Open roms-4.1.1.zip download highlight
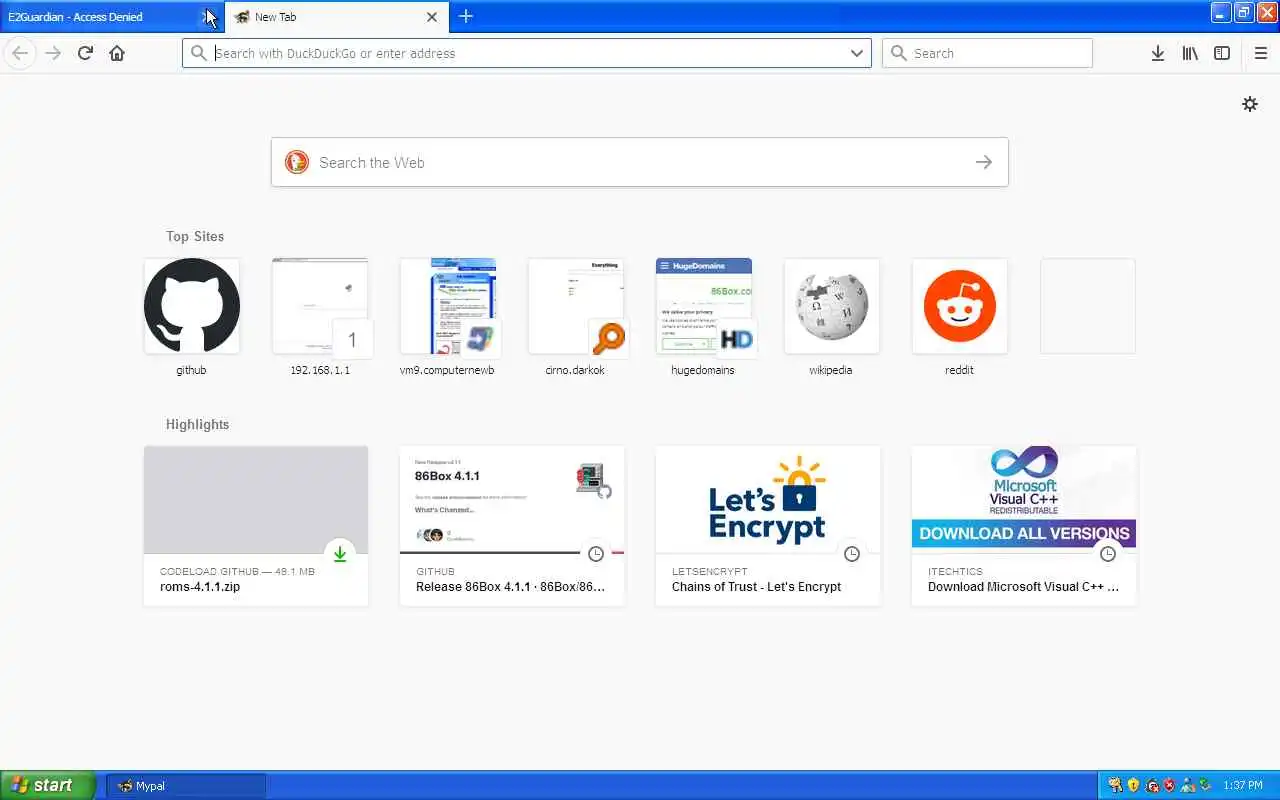Viewport: 1280px width, 800px height. pyautogui.click(x=256, y=526)
